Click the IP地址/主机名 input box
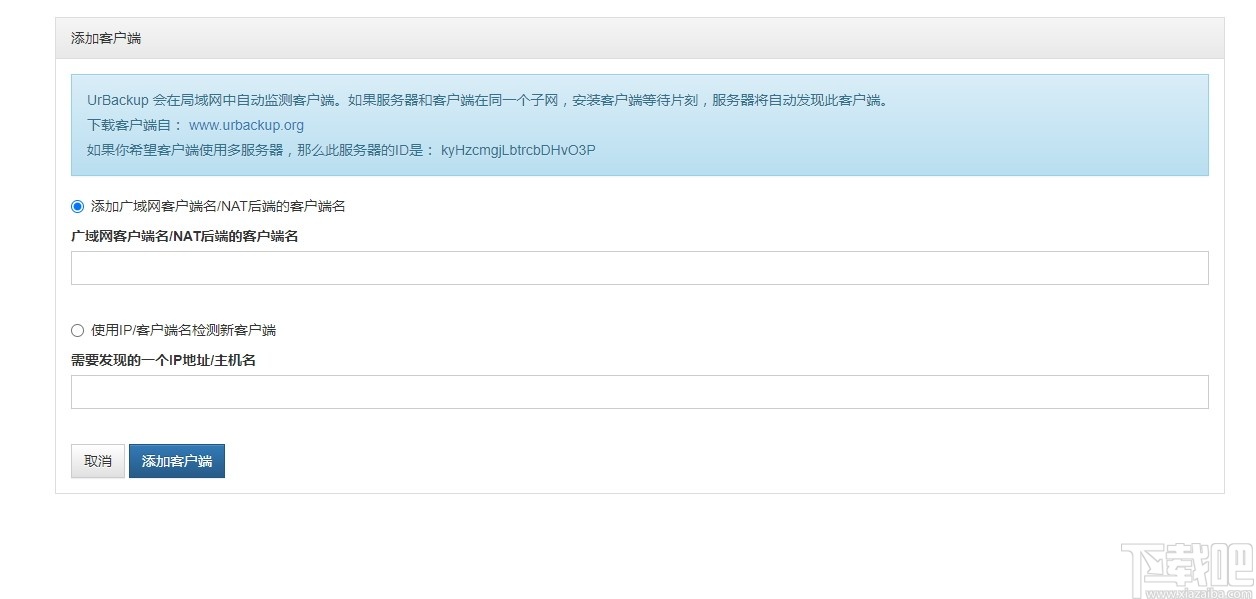 [x=639, y=391]
